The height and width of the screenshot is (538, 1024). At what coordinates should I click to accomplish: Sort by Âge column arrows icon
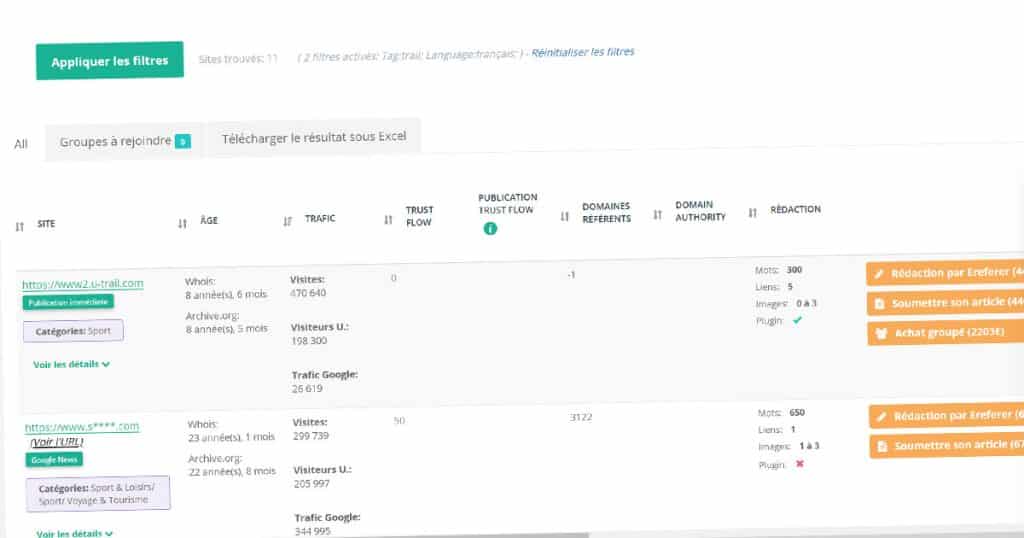(182, 224)
